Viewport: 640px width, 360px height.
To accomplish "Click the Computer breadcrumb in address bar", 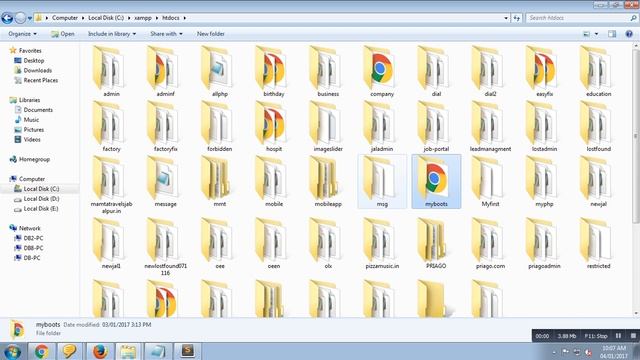I will (x=65, y=18).
